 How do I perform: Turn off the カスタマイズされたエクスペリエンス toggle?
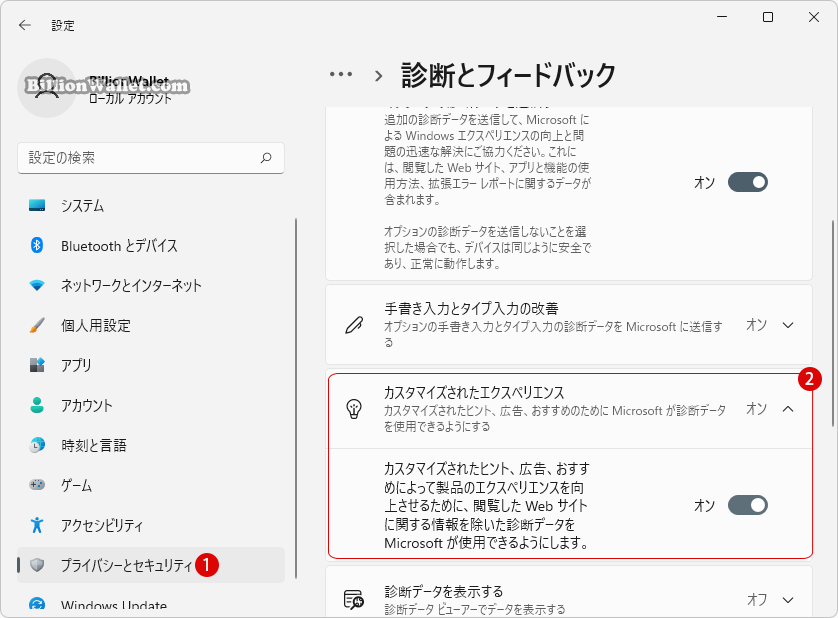click(748, 505)
